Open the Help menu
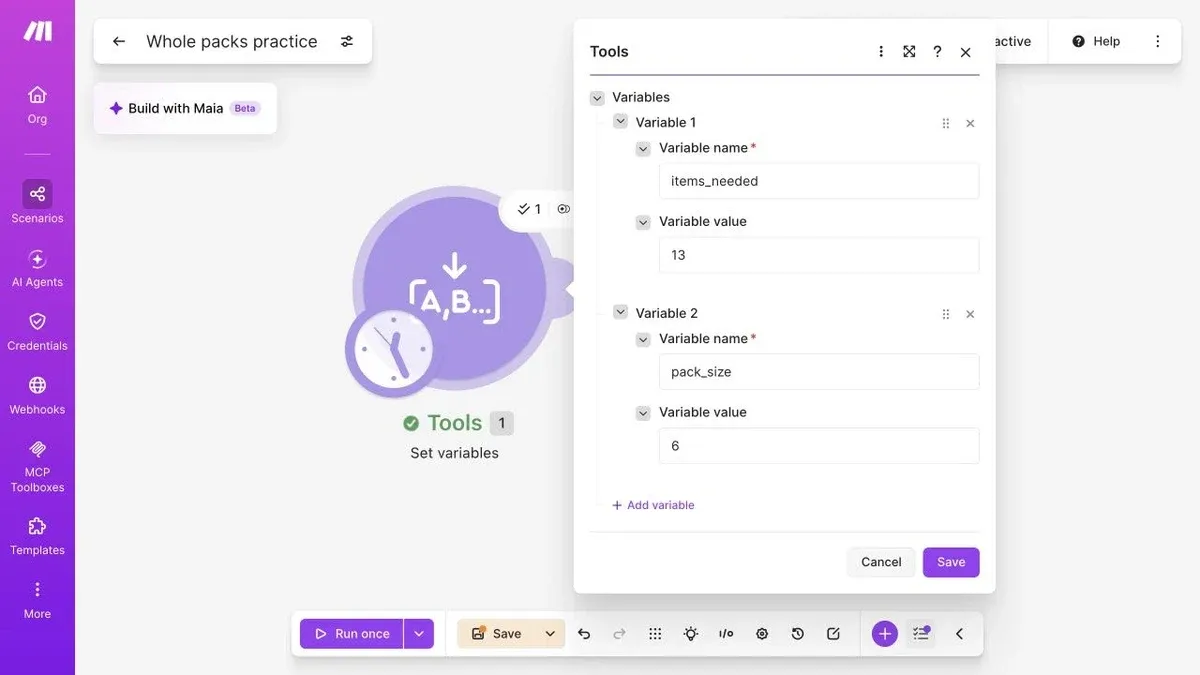Image resolution: width=1200 pixels, height=675 pixels. pyautogui.click(x=1096, y=41)
